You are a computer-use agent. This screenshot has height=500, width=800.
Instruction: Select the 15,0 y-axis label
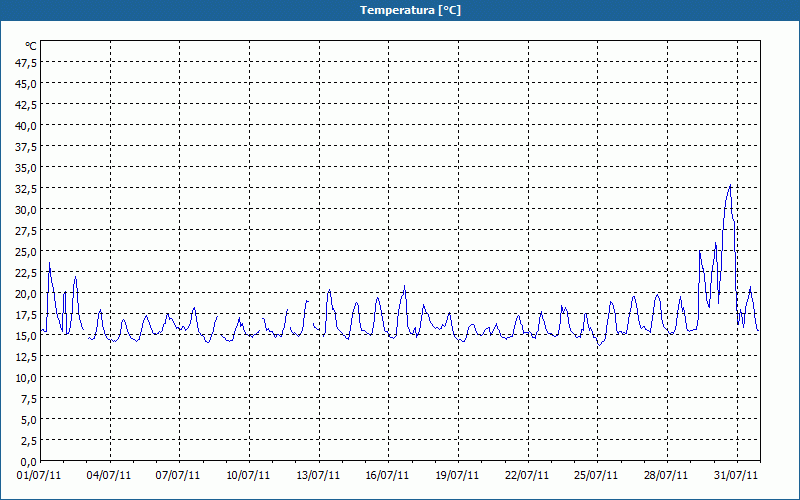26,336
